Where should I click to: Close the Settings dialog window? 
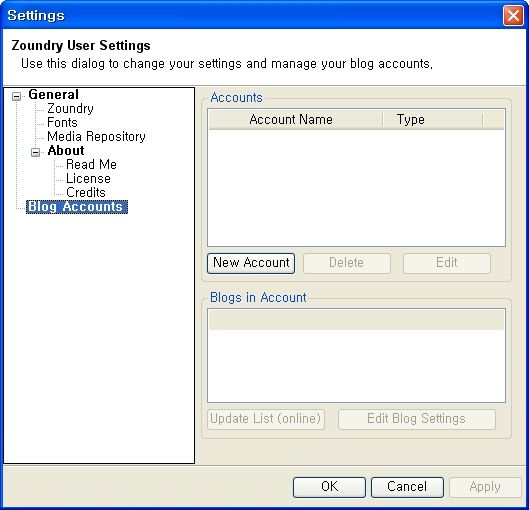513,16
